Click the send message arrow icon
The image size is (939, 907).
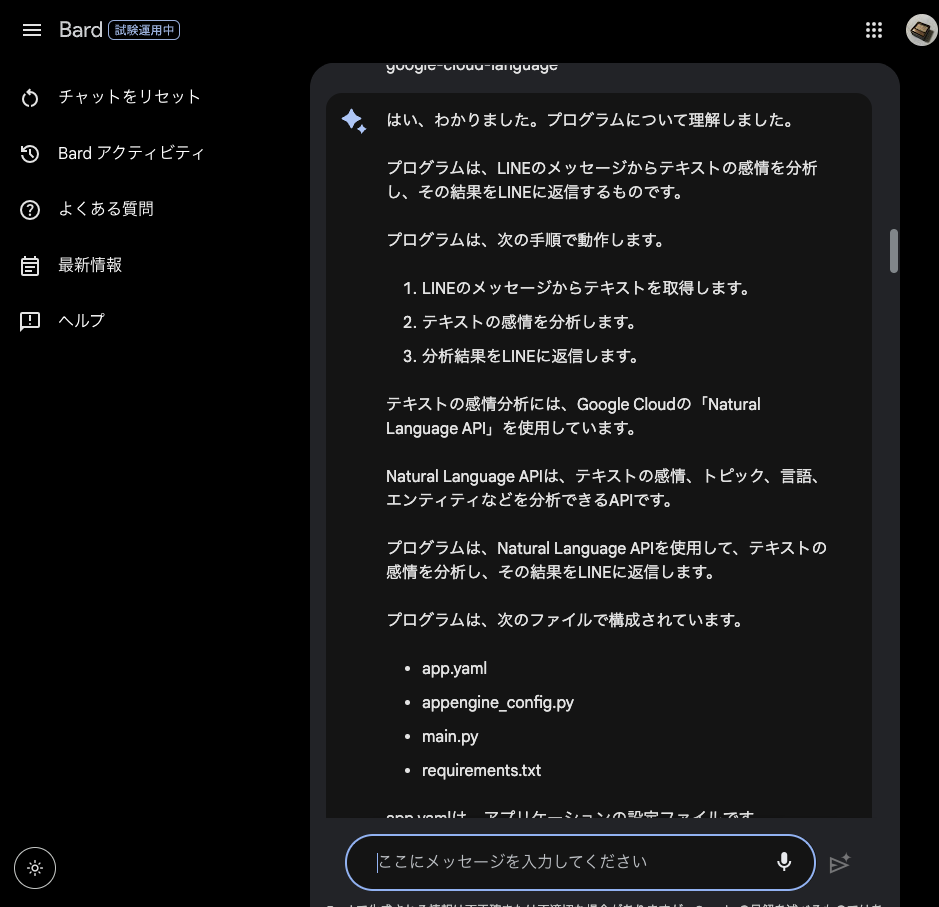(840, 863)
